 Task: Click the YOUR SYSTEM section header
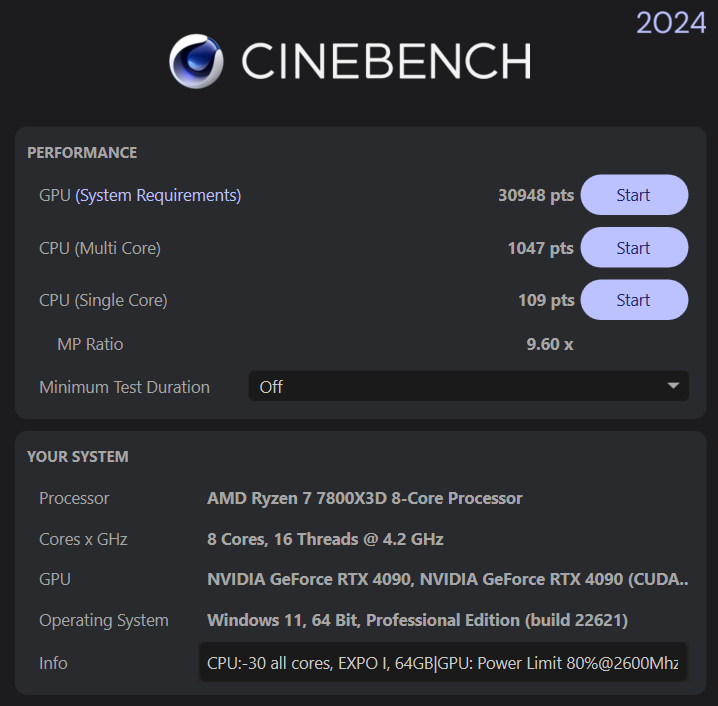tap(78, 456)
